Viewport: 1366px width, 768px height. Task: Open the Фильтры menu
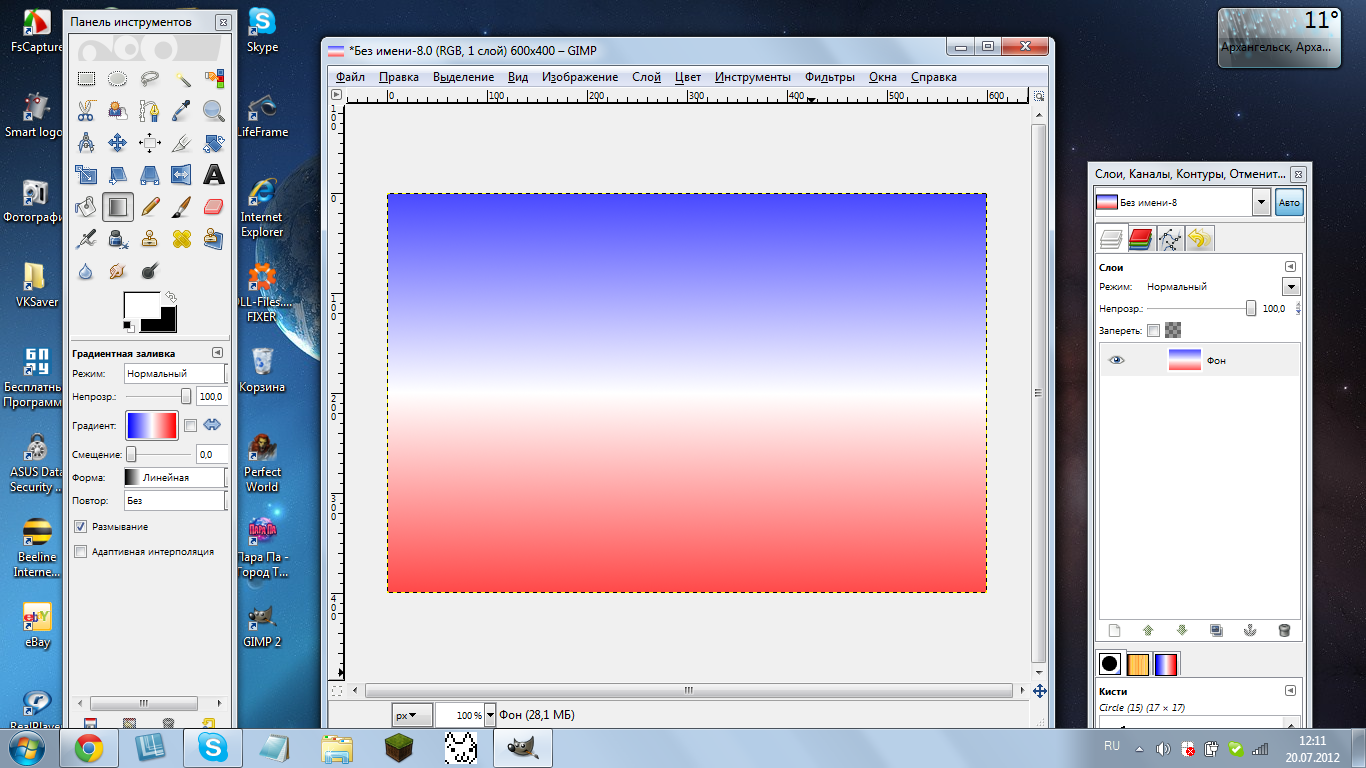coord(829,77)
